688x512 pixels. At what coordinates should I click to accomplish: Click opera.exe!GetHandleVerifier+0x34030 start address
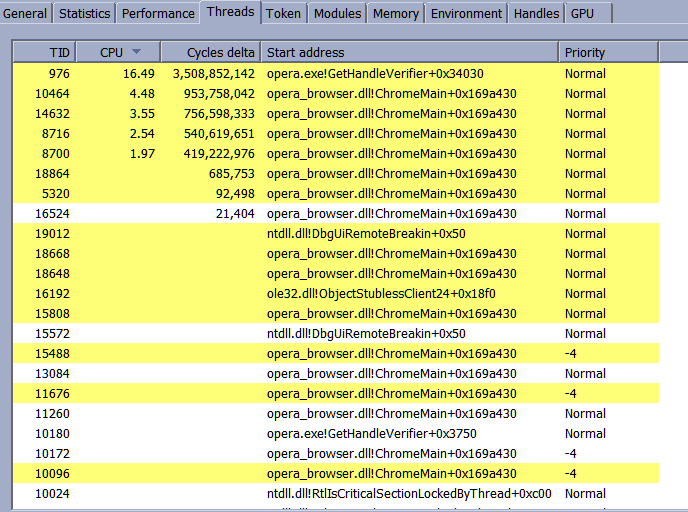(375, 74)
